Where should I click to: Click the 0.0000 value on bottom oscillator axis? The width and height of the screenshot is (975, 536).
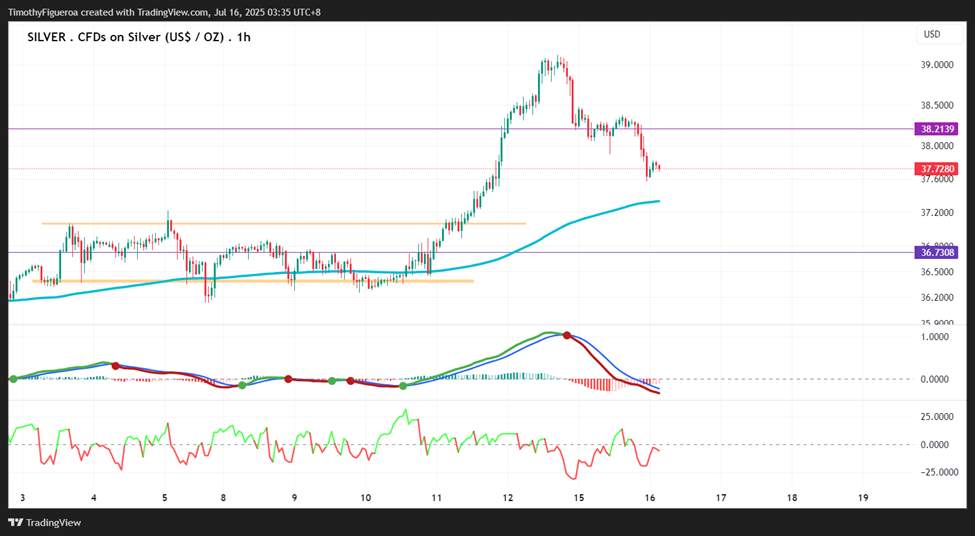pos(936,445)
